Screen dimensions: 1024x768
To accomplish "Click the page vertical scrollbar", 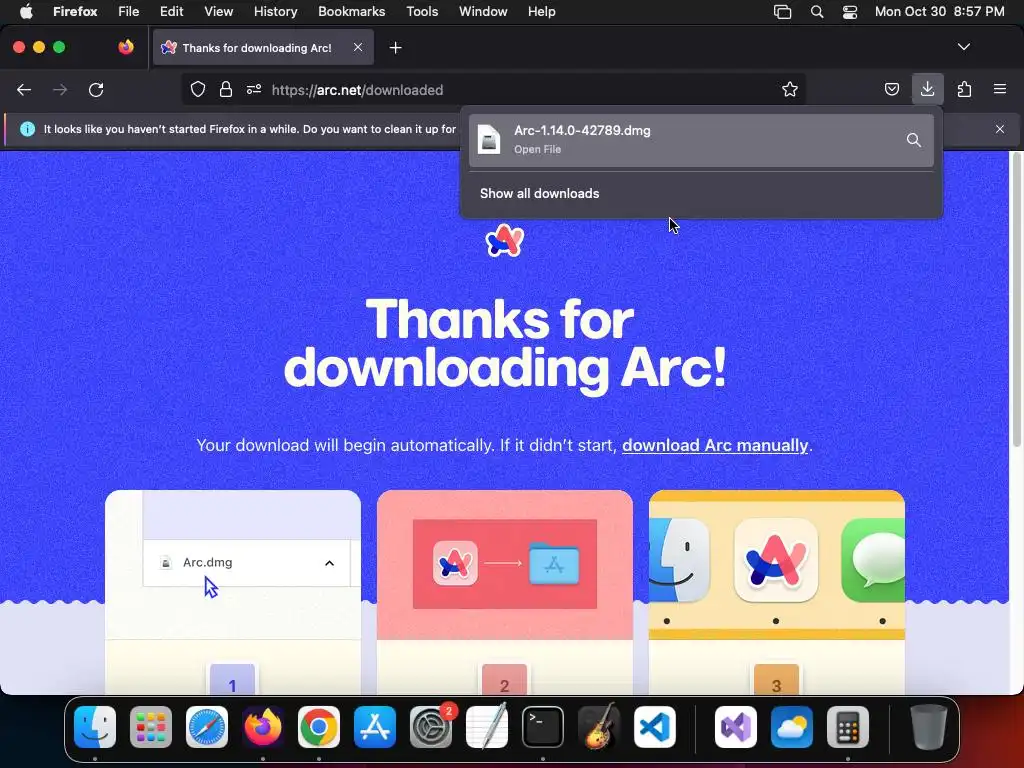I will coord(1017,300).
